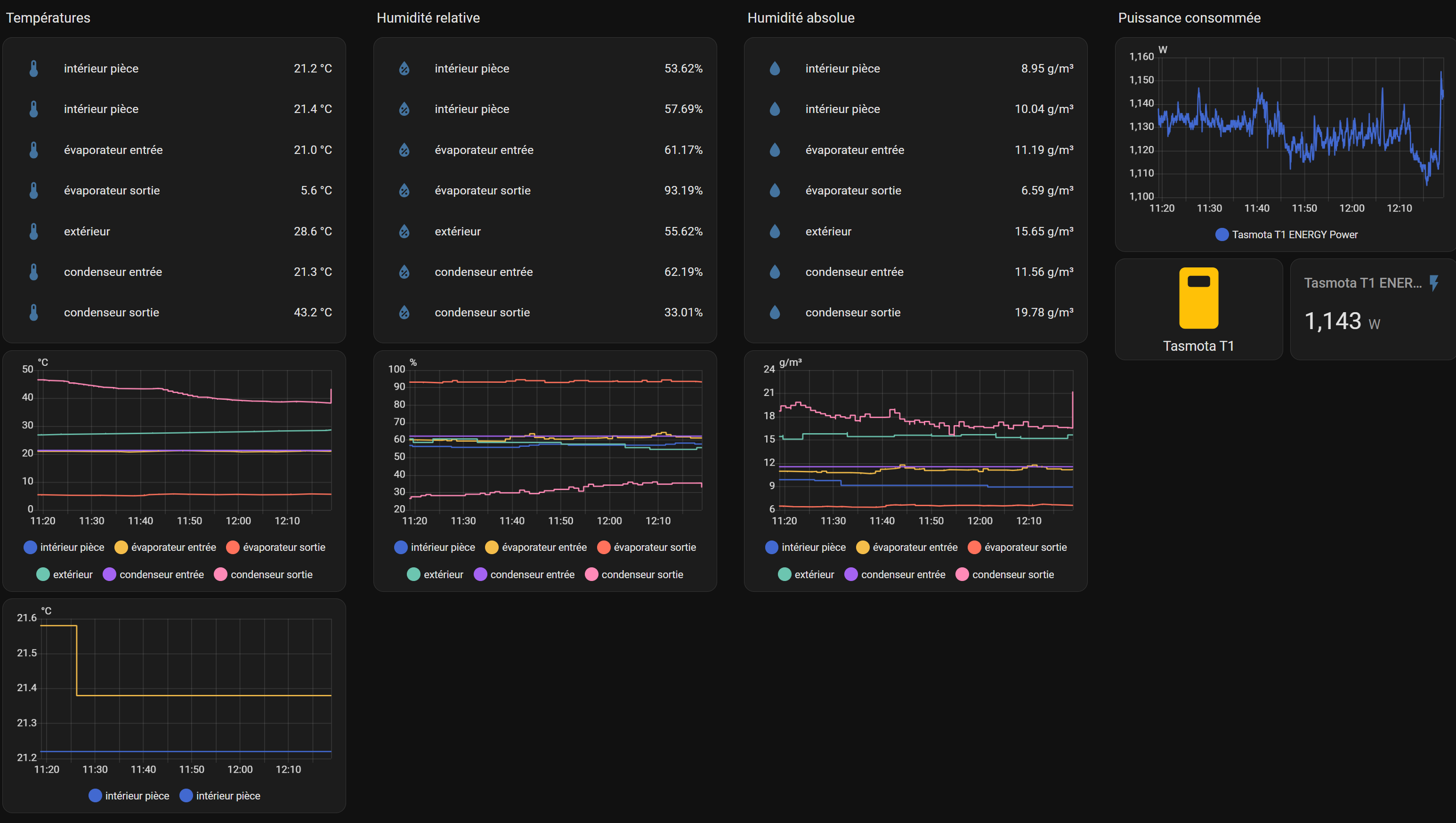The height and width of the screenshot is (823, 1456).
Task: Toggle the yellow Tasmota T1 plug icon
Action: tap(1198, 298)
